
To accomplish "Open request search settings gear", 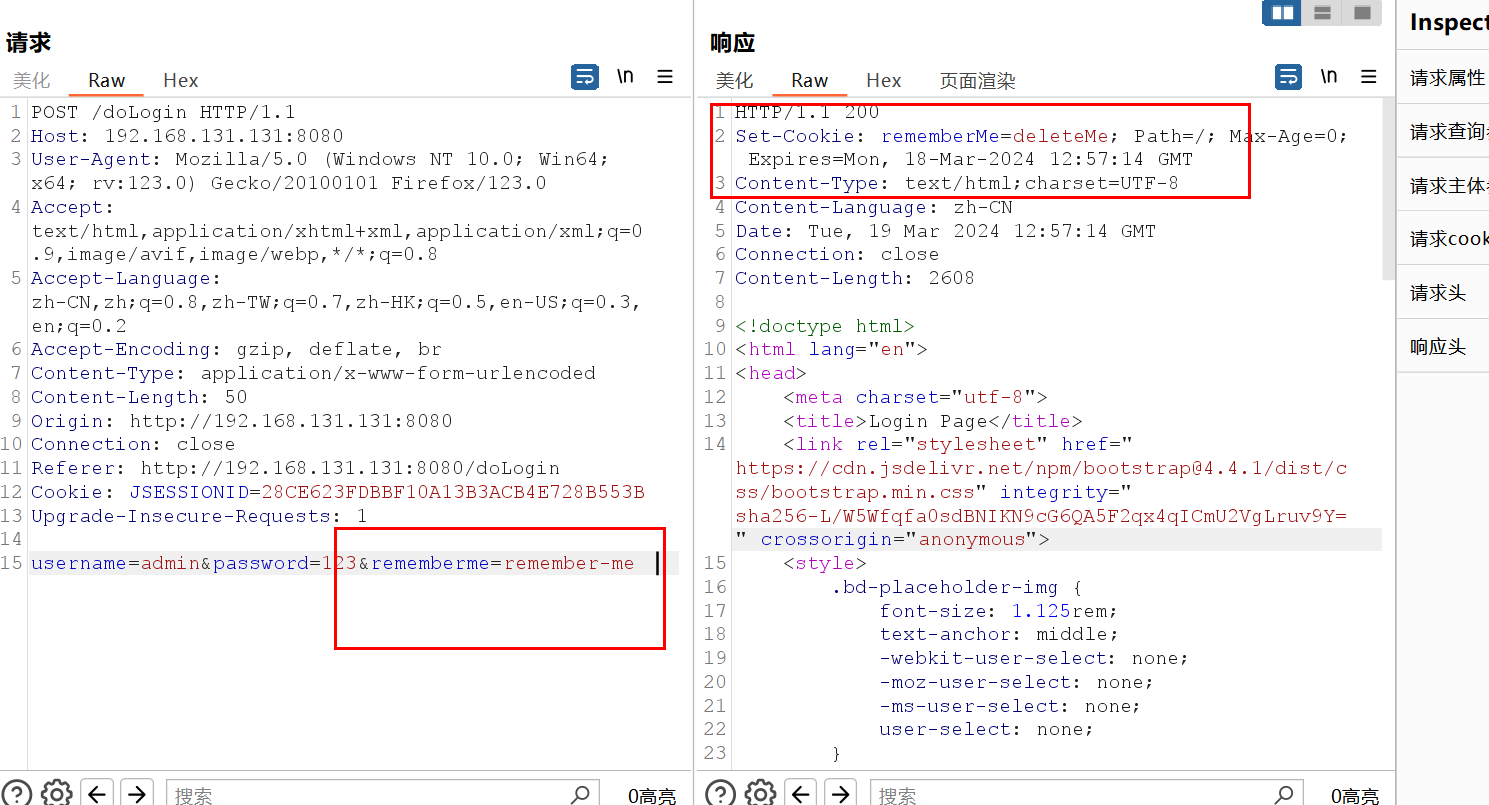I will [x=57, y=793].
